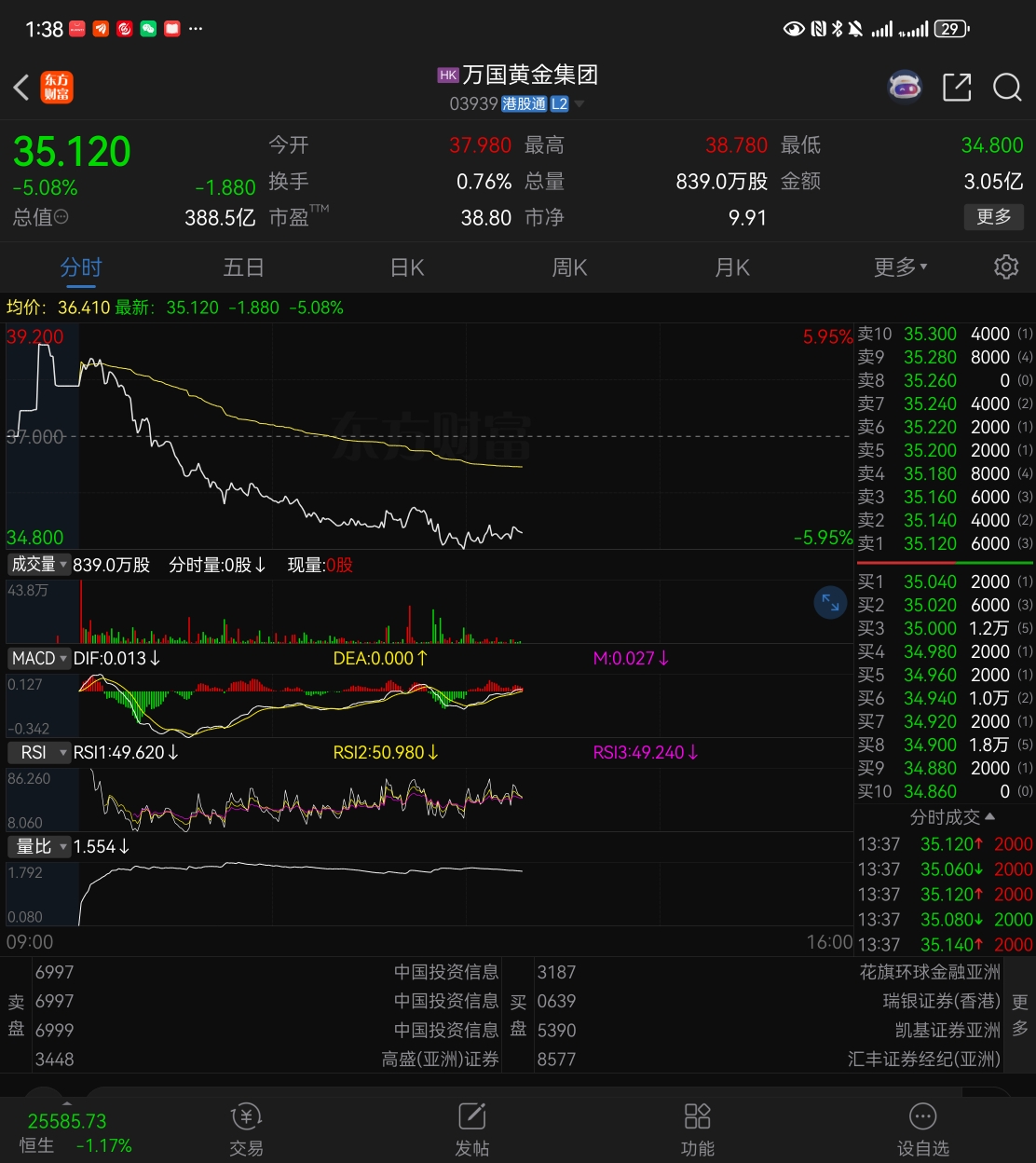Switch to 分时 tab
The image size is (1036, 1163).
pos(81,267)
